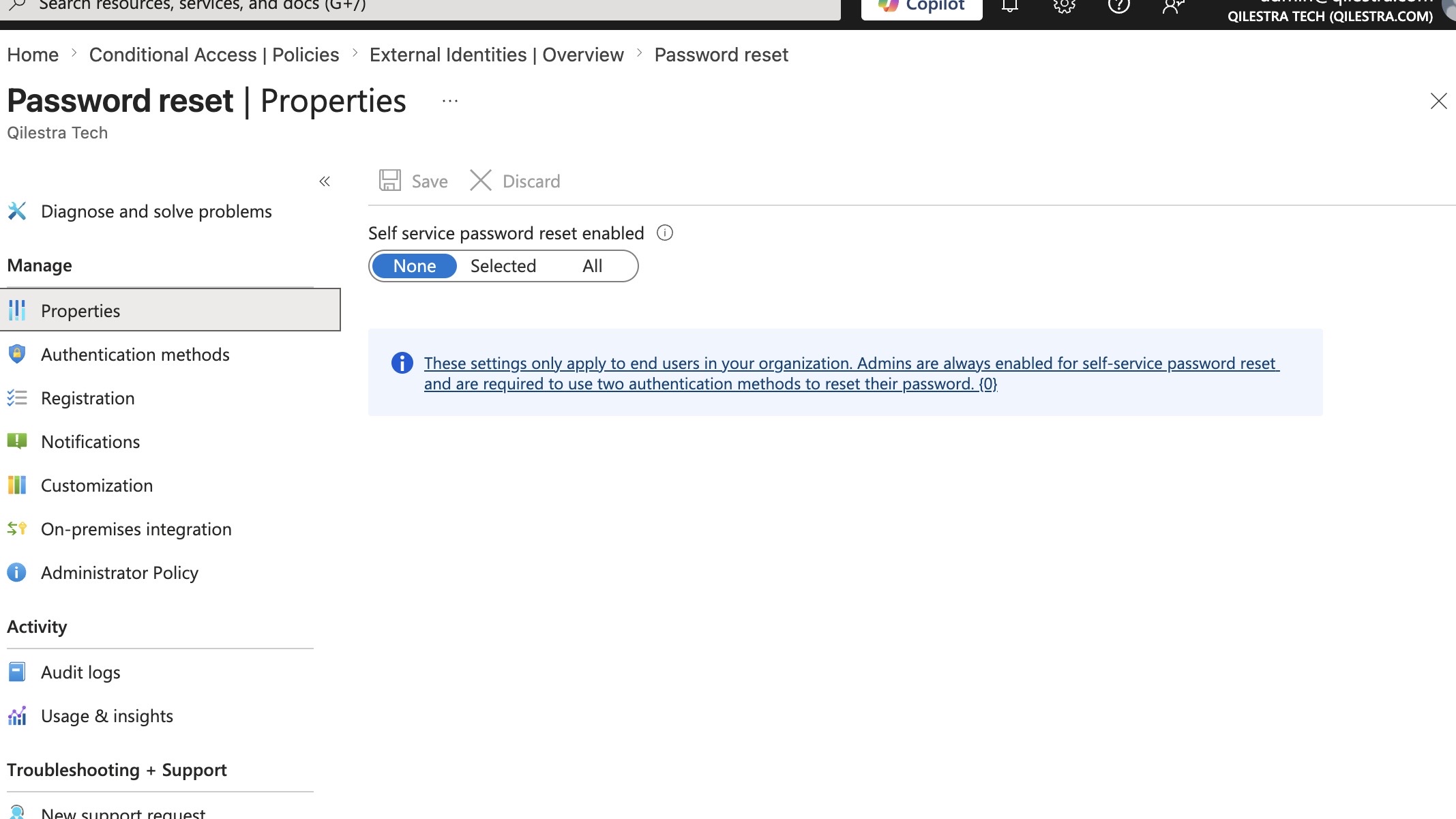The width and height of the screenshot is (1456, 819).
Task: Click the Registration checklist icon
Action: pyautogui.click(x=17, y=398)
